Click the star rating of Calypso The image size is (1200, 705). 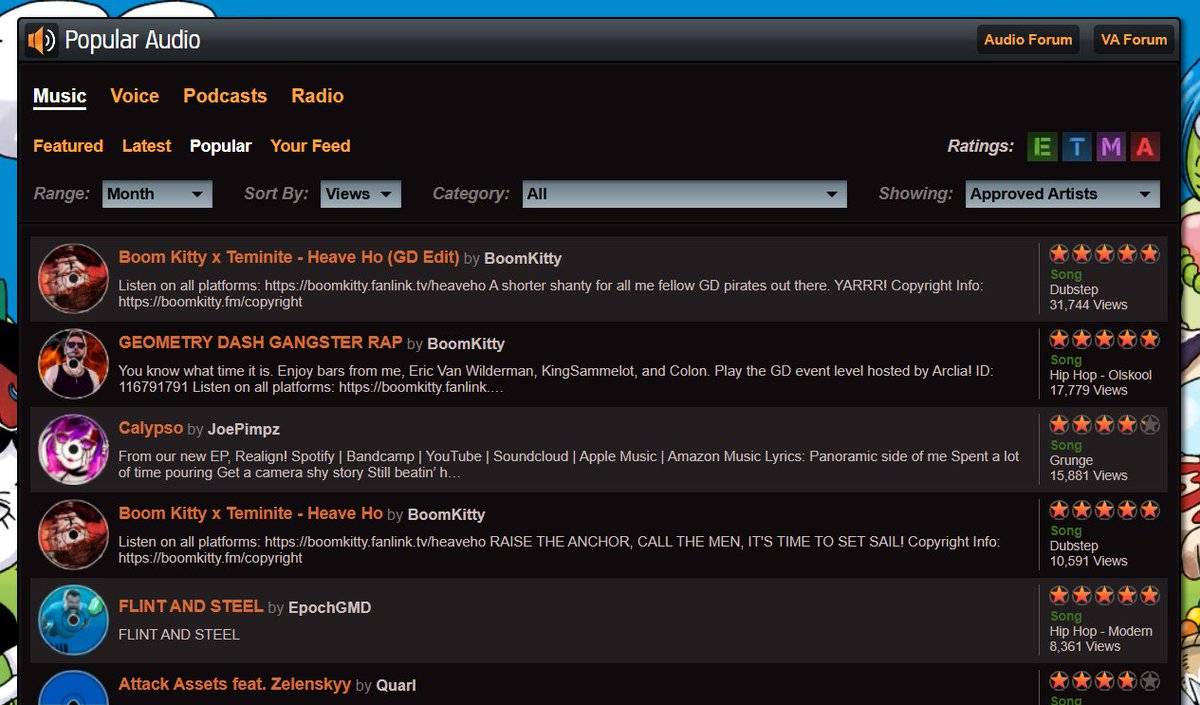pyautogui.click(x=1104, y=425)
